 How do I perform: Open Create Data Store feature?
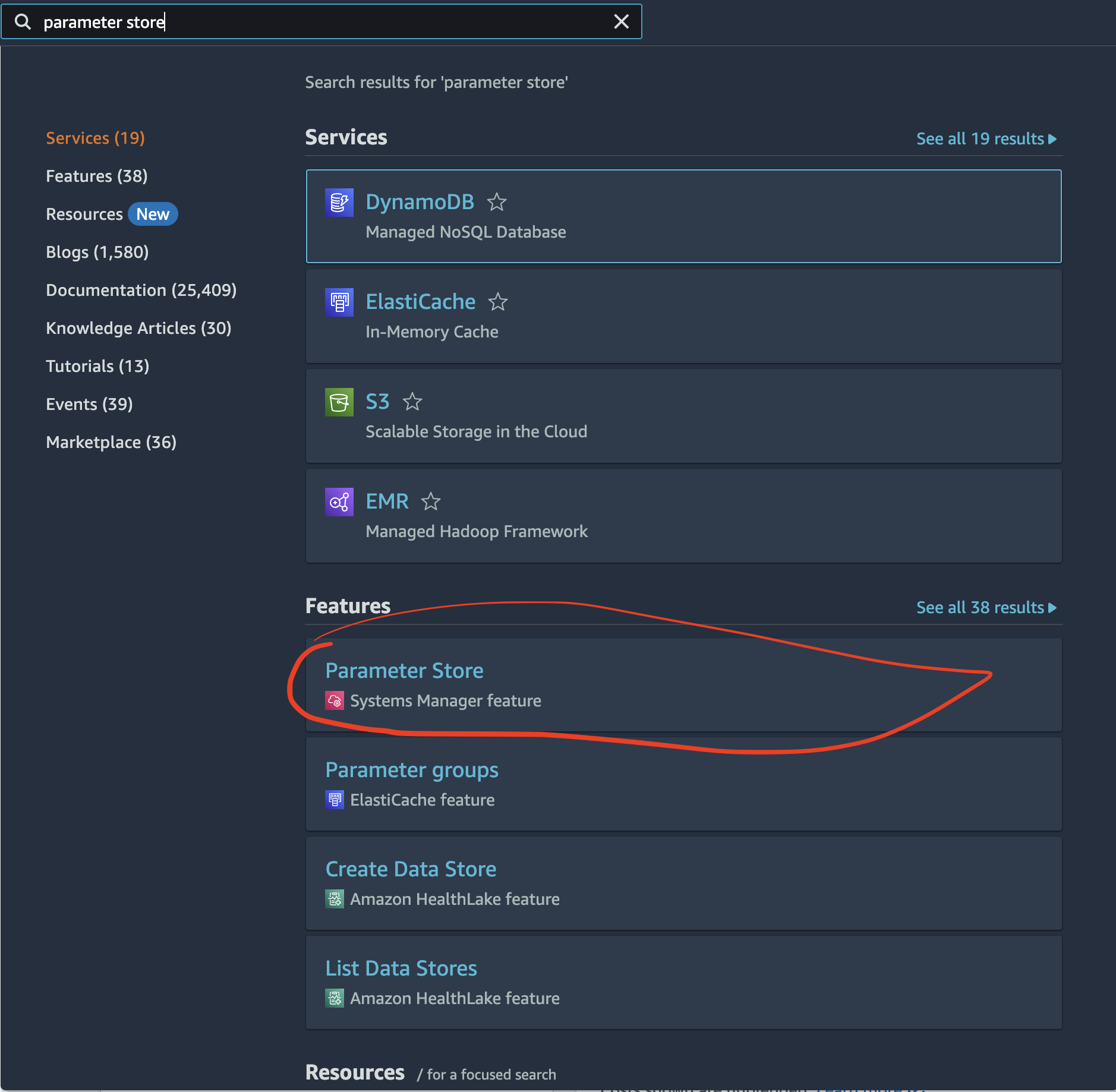(x=411, y=869)
